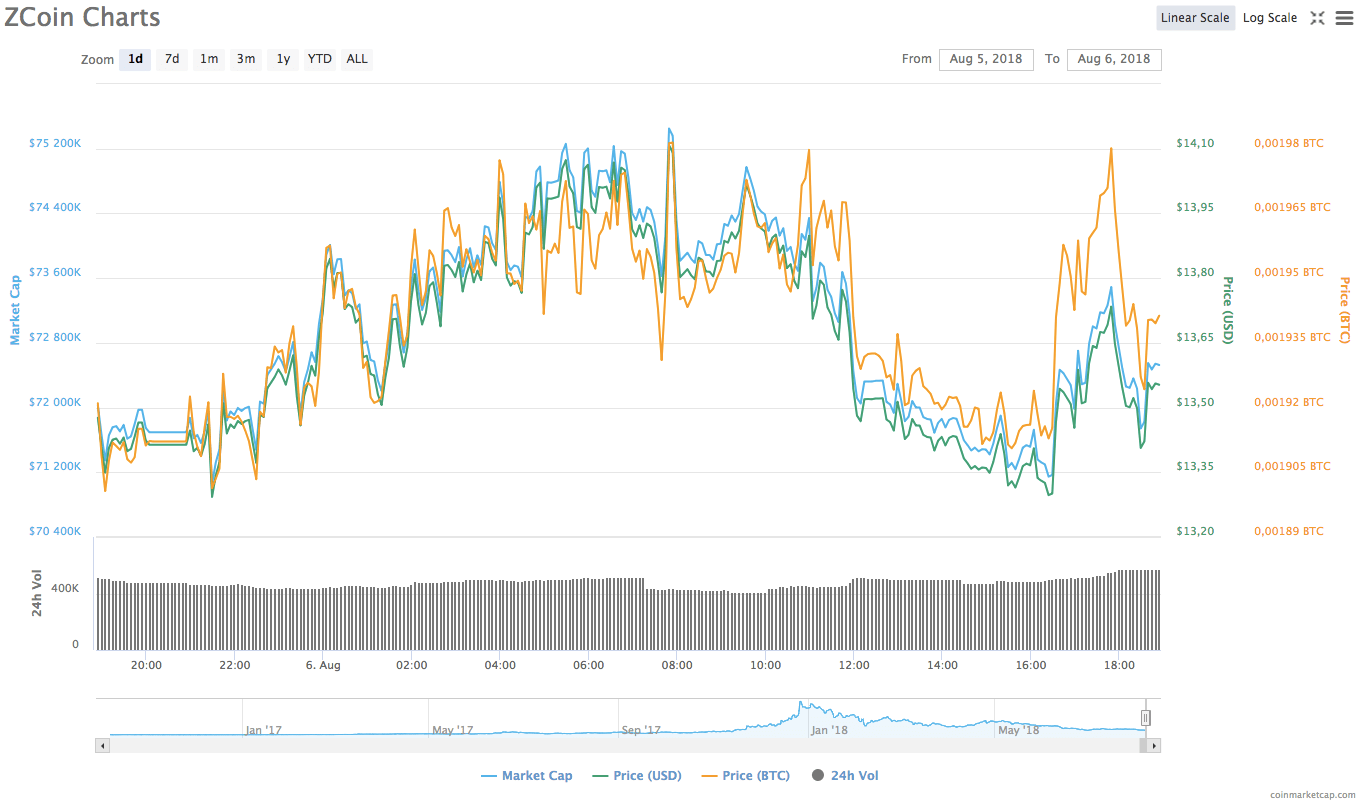Click the $14,10 price axis label
This screenshot has width=1366, height=803.
click(x=1195, y=143)
